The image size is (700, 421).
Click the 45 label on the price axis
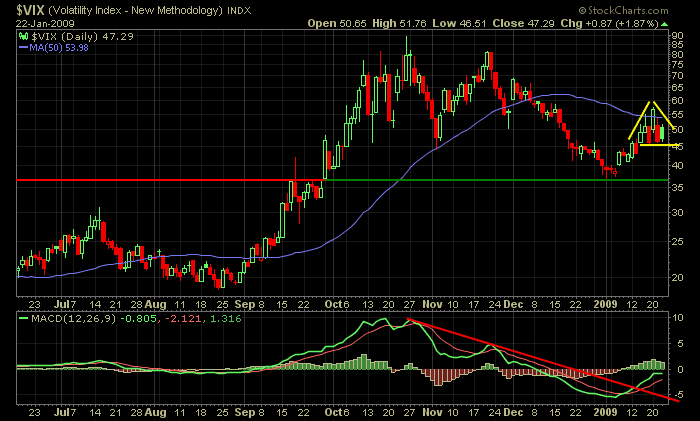click(677, 147)
